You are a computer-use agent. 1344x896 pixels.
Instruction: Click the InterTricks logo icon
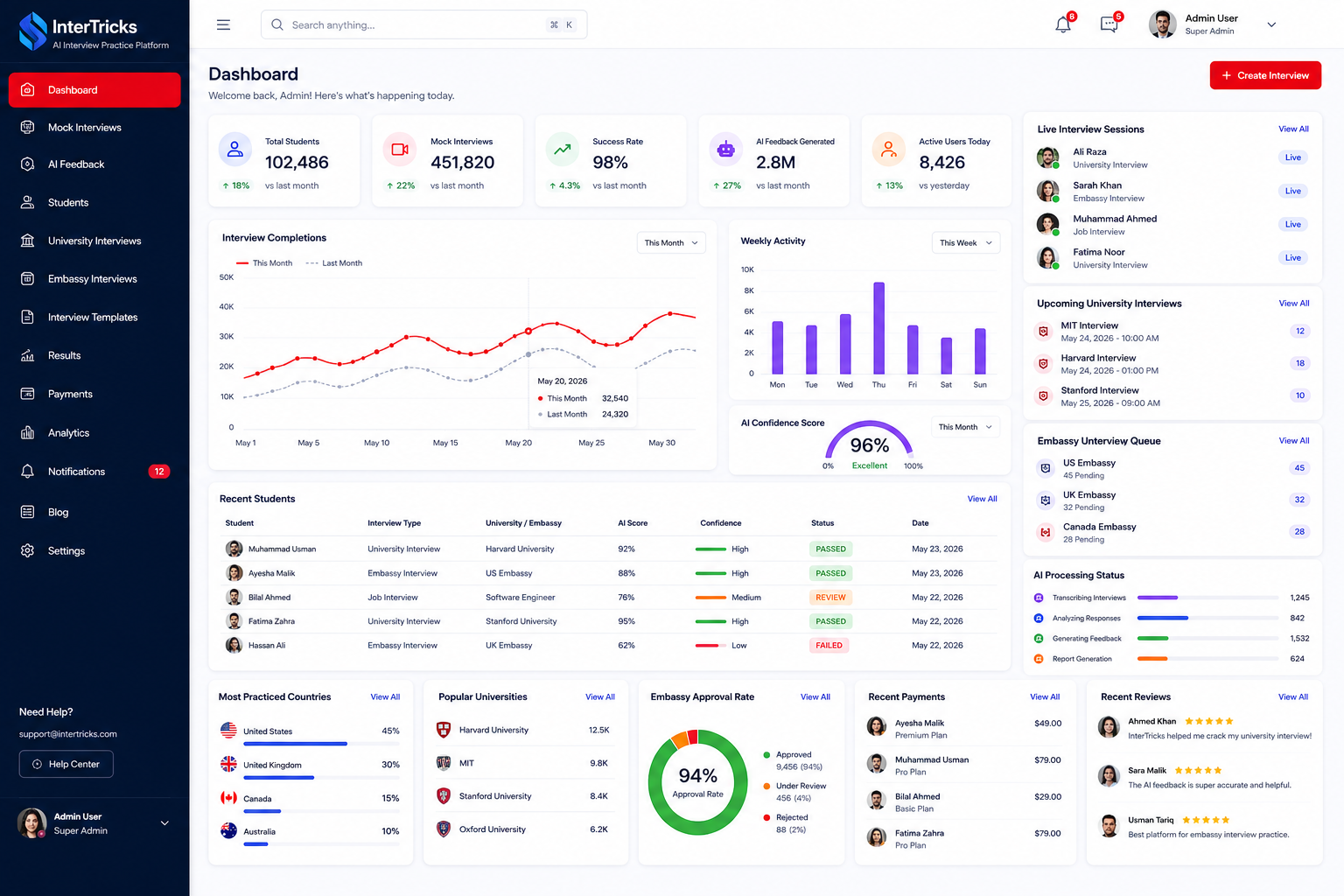coord(32,31)
